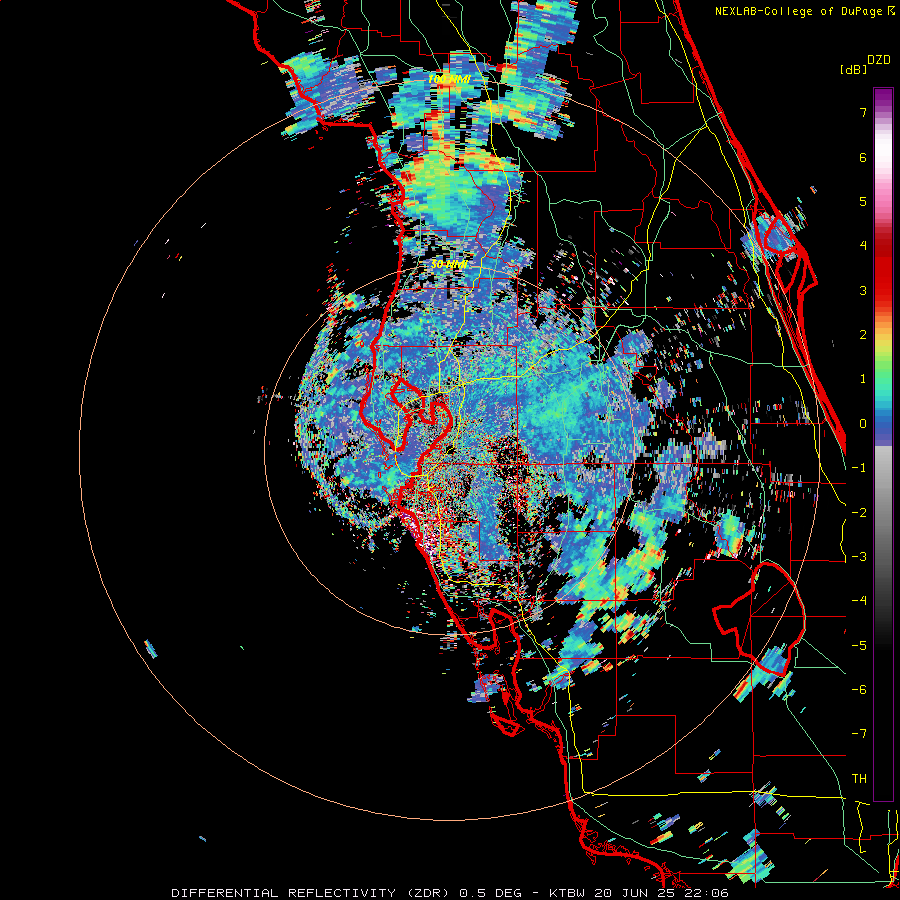
Task: Click the -6 scale label
Action: pyautogui.click(x=859, y=690)
